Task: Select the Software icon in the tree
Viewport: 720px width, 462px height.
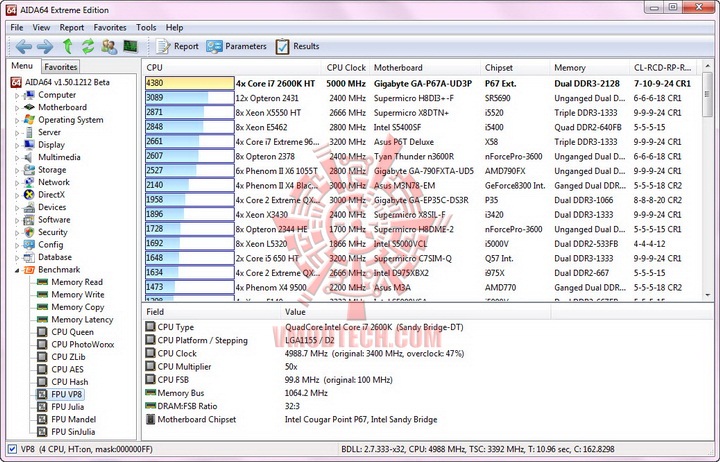Action: coord(29,220)
